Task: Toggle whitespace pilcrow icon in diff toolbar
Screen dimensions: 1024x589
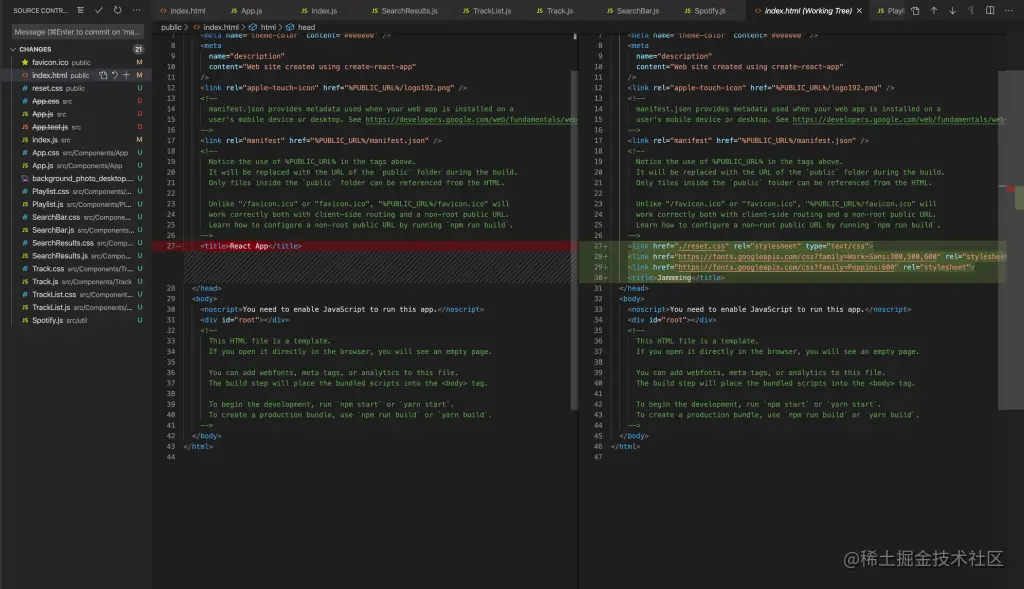Action: point(971,10)
